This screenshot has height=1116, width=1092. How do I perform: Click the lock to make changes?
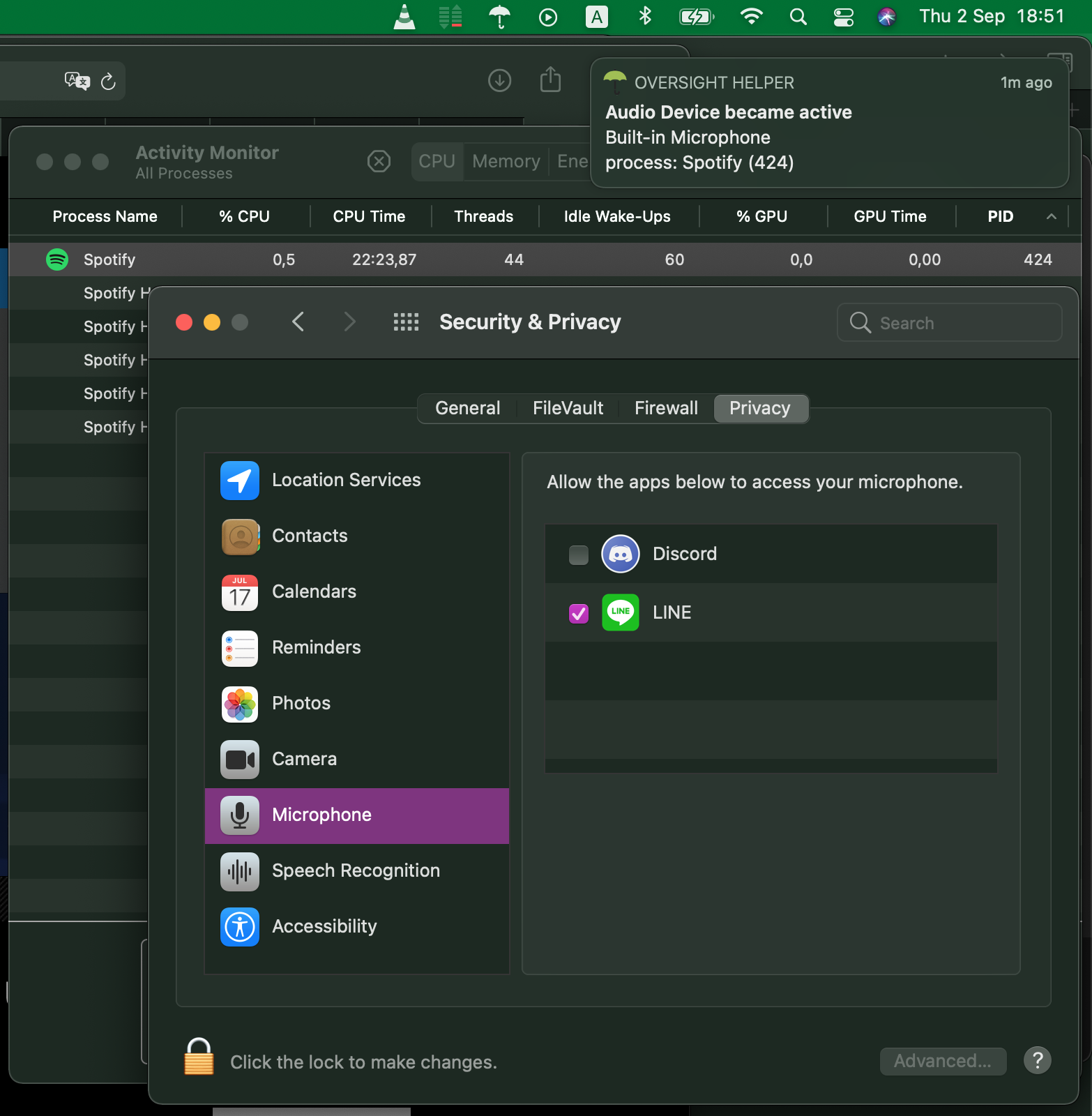click(x=199, y=1057)
